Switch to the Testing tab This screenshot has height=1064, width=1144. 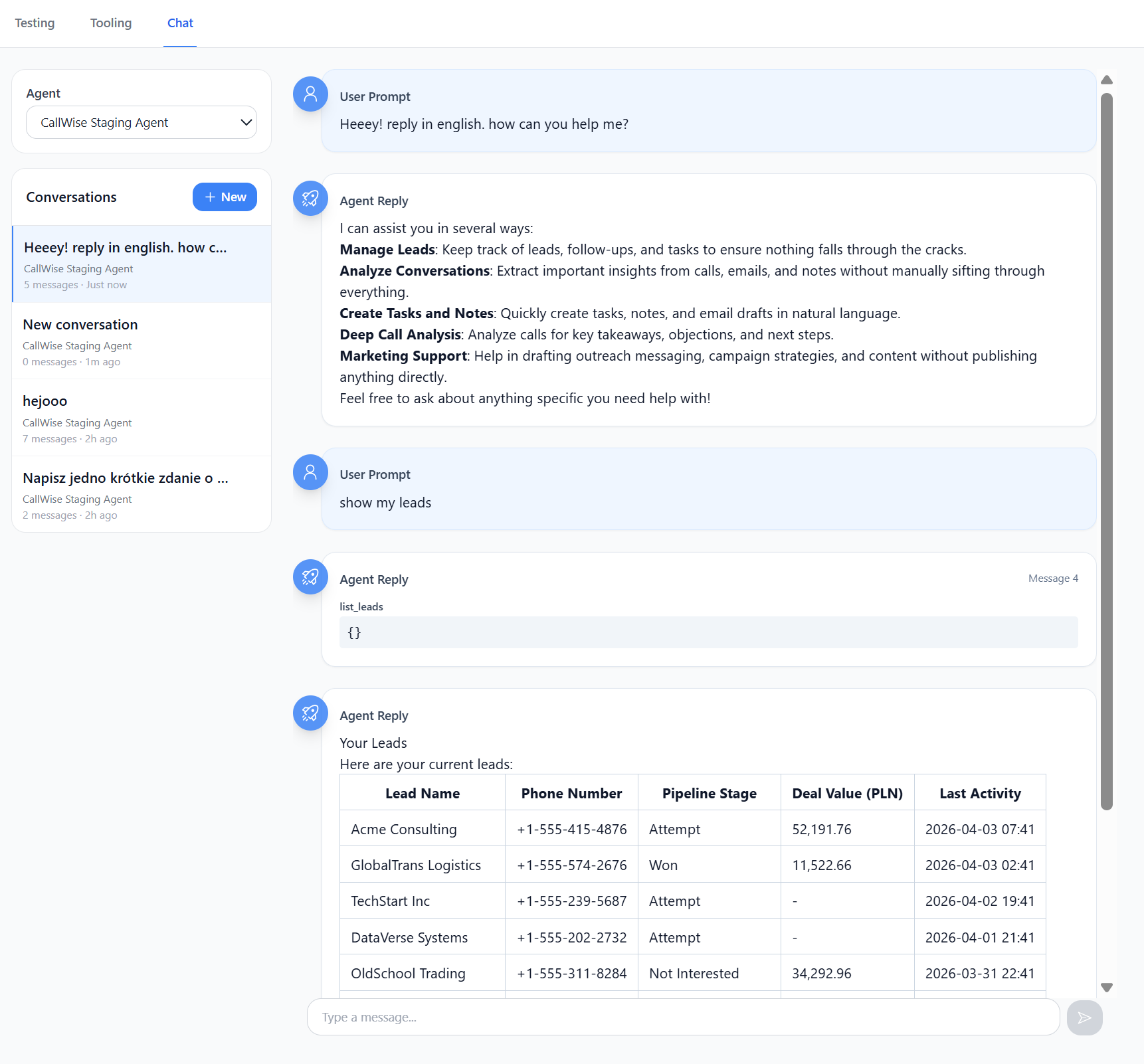point(35,23)
